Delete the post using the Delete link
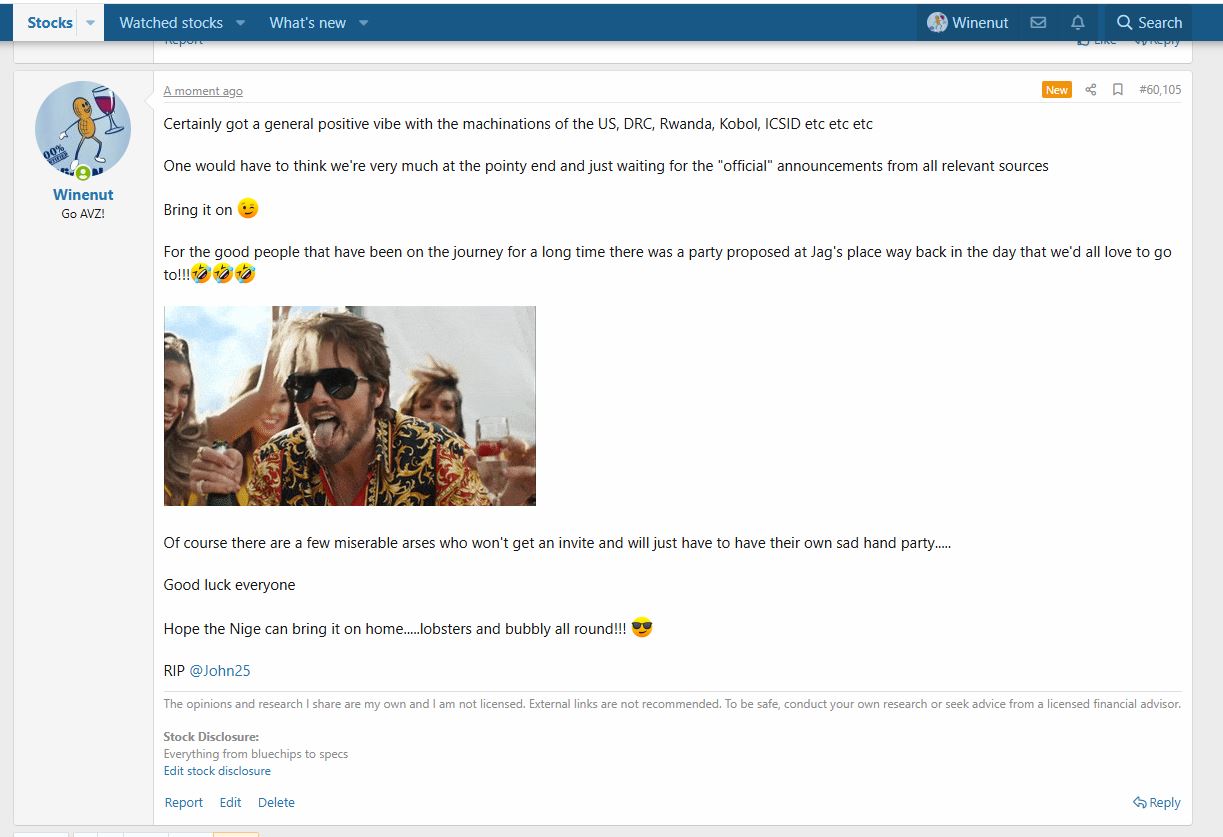The height and width of the screenshot is (837, 1223). (276, 802)
